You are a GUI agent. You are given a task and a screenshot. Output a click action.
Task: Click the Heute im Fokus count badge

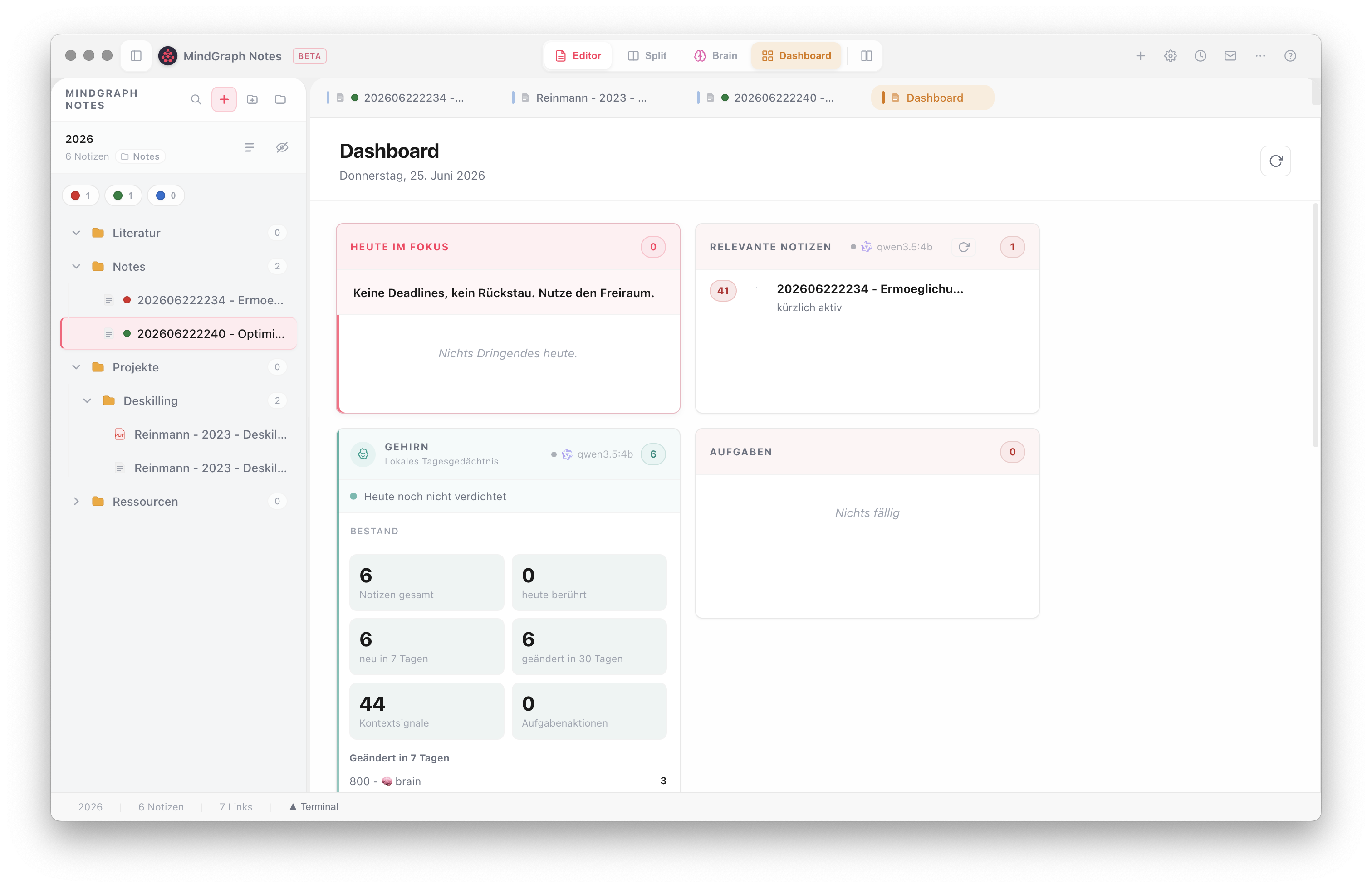652,247
